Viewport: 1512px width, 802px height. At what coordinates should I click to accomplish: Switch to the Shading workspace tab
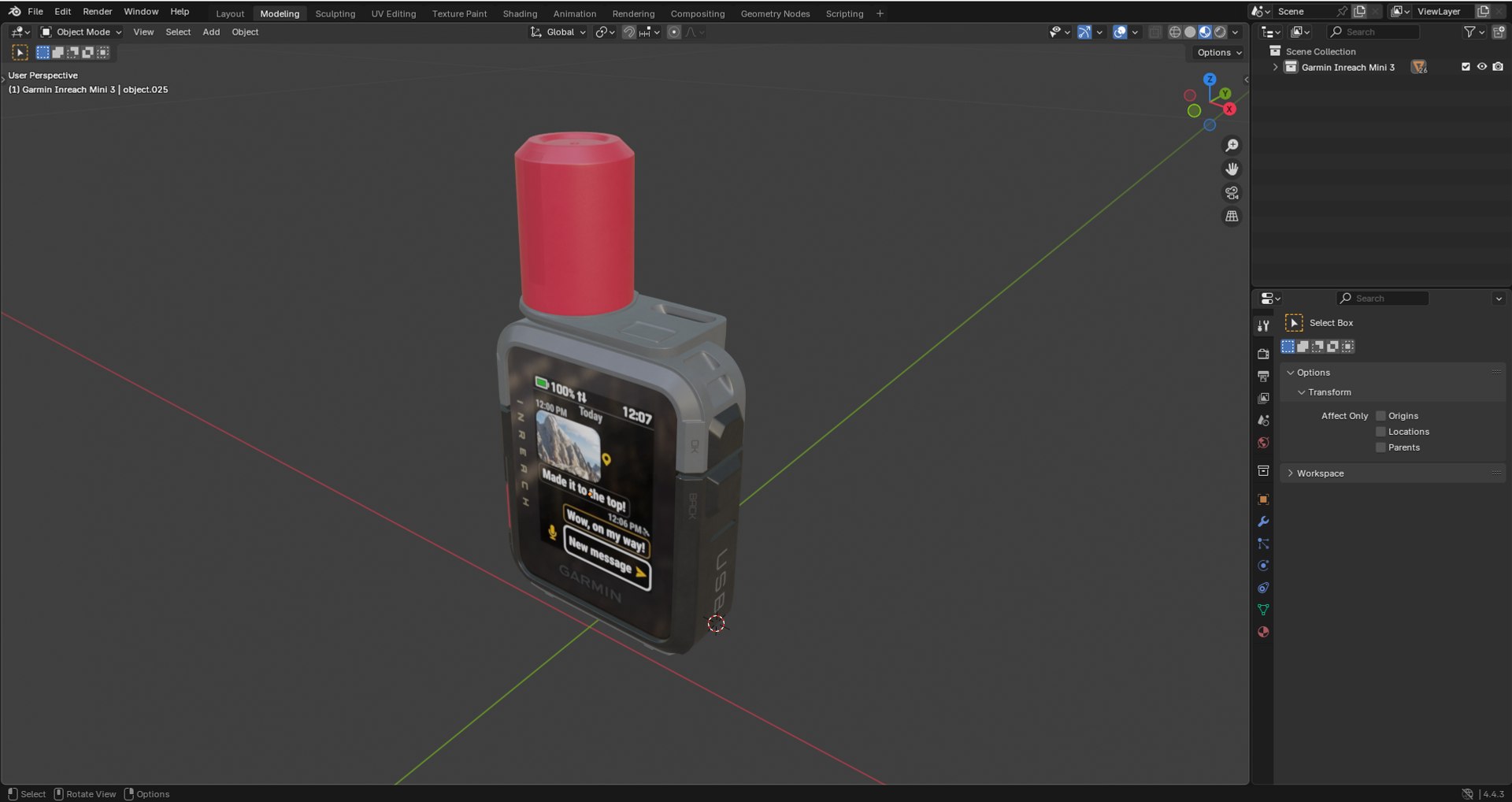[520, 13]
